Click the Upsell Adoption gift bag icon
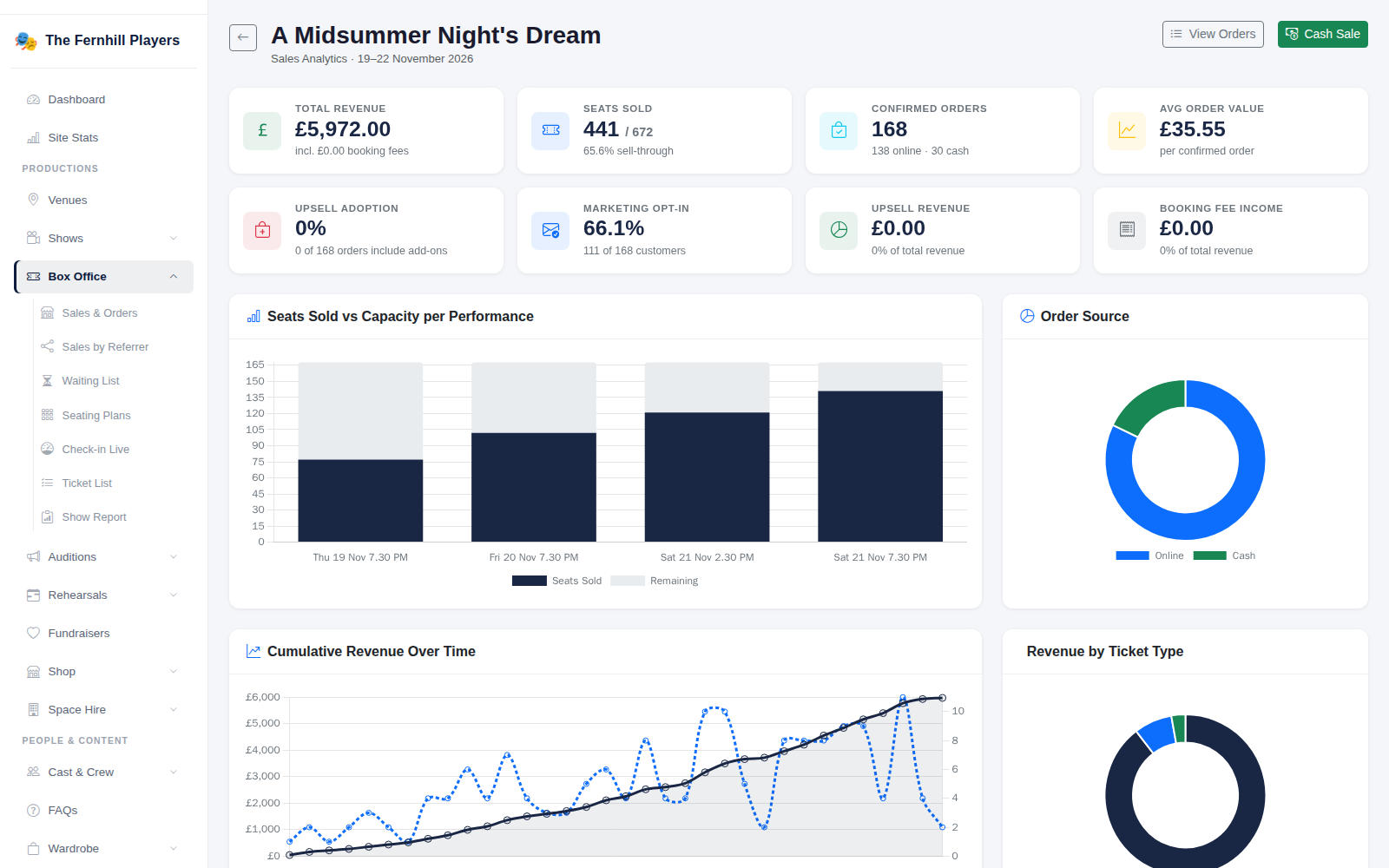This screenshot has width=1389, height=868. pos(262,230)
